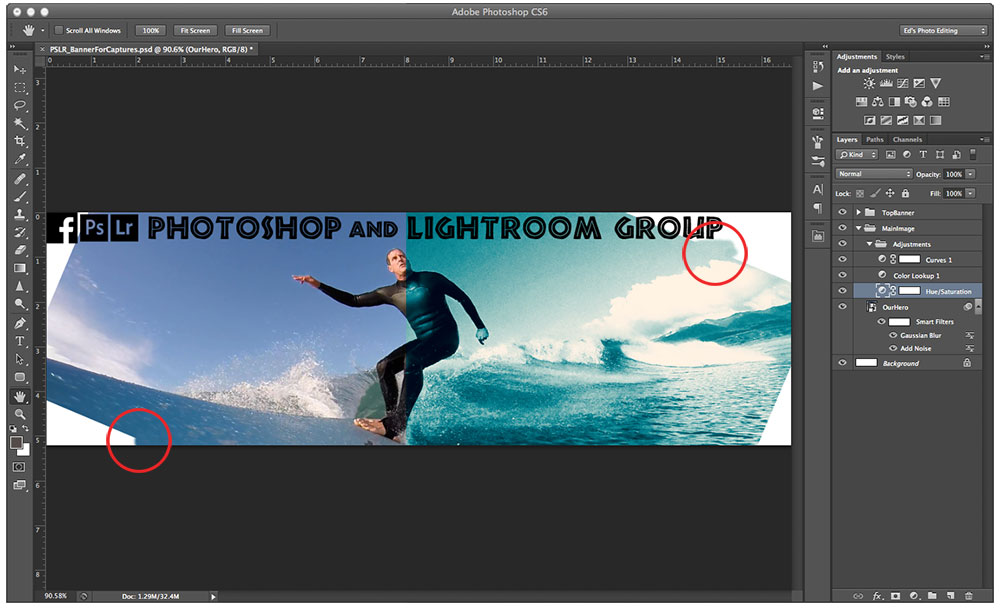Select the Smart Filters mask thumbnail
The height and width of the screenshot is (609, 1000).
(x=899, y=322)
